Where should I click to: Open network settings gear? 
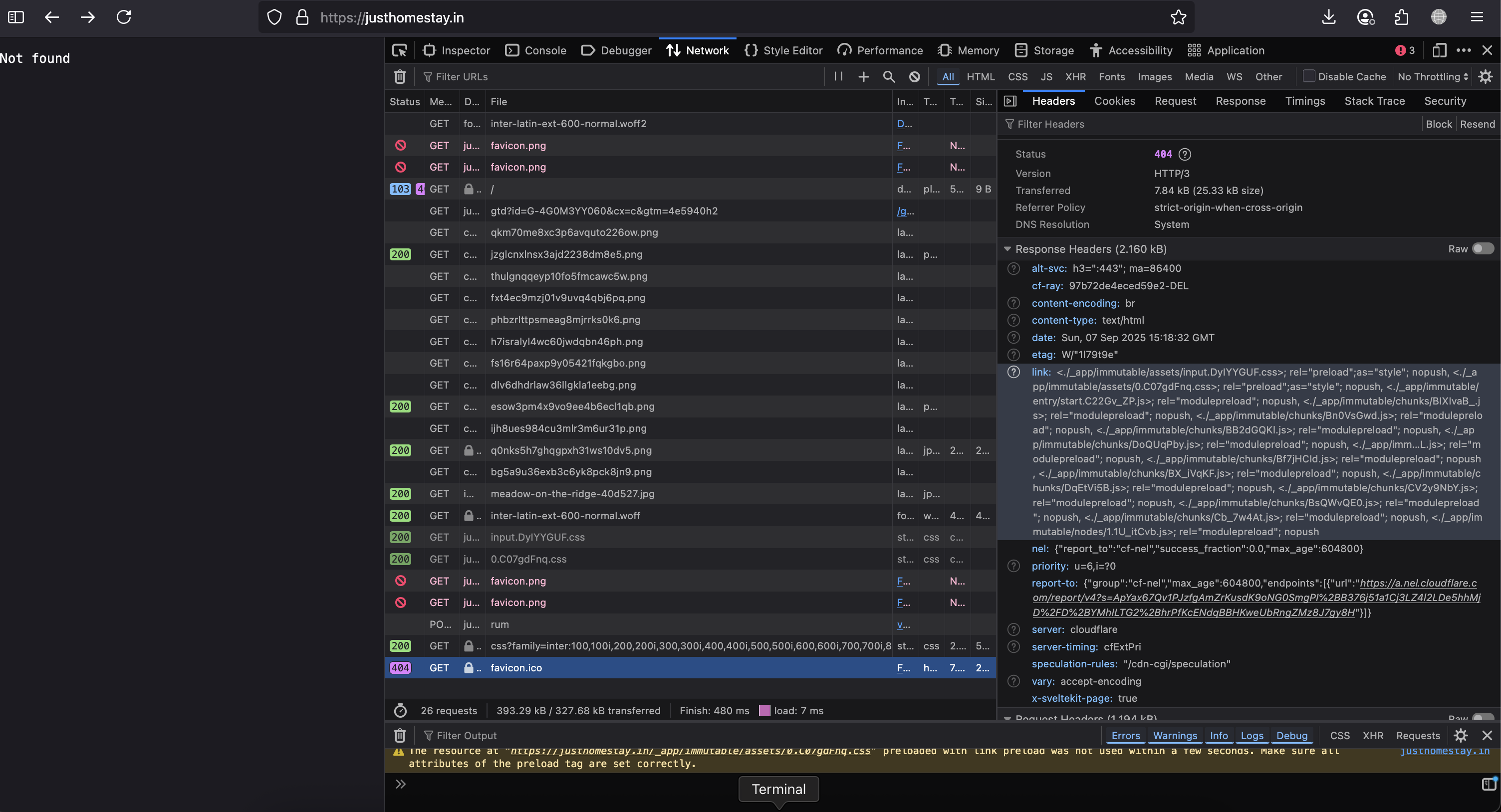[1485, 76]
